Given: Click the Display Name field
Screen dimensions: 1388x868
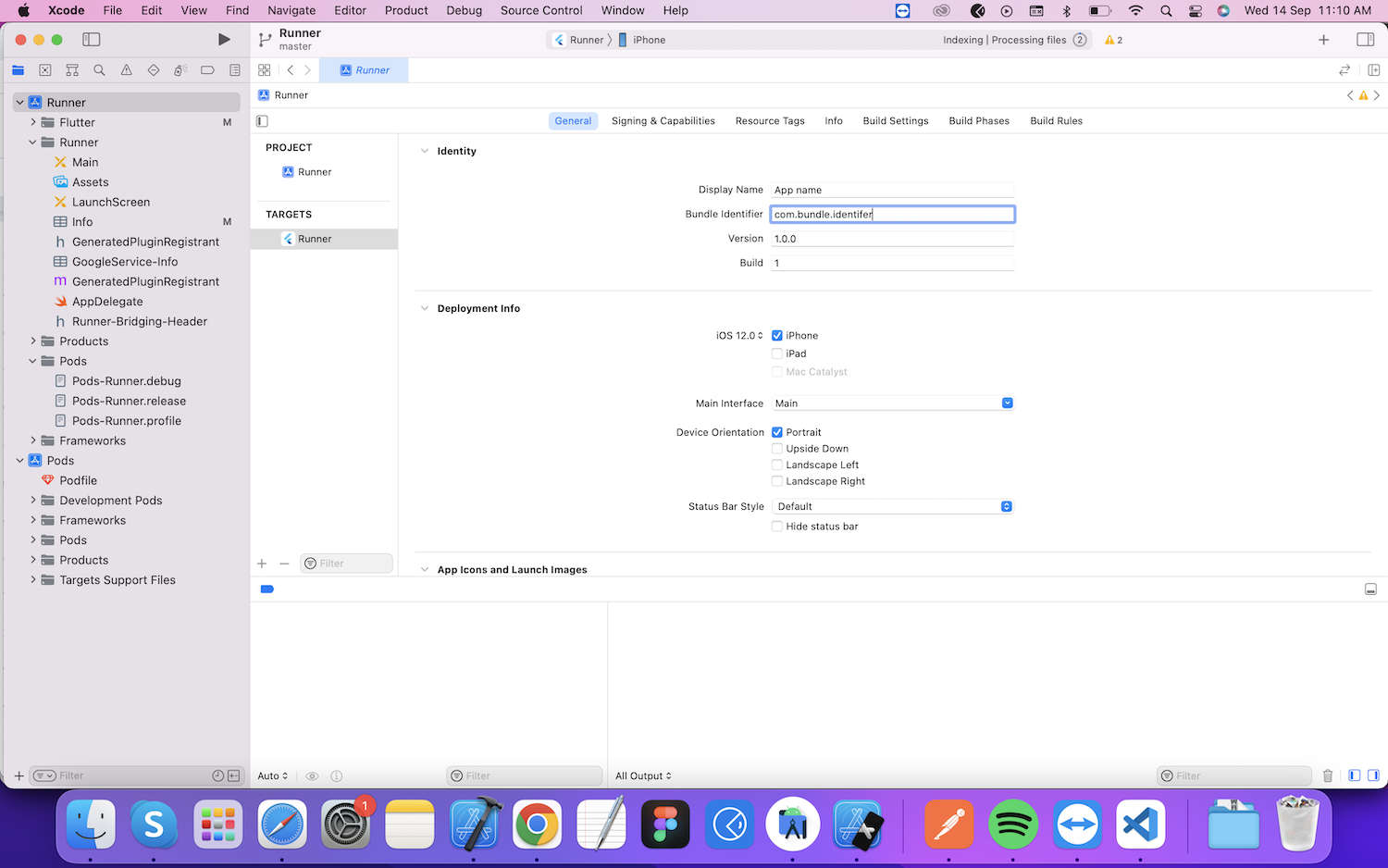Looking at the screenshot, I should pos(893,190).
